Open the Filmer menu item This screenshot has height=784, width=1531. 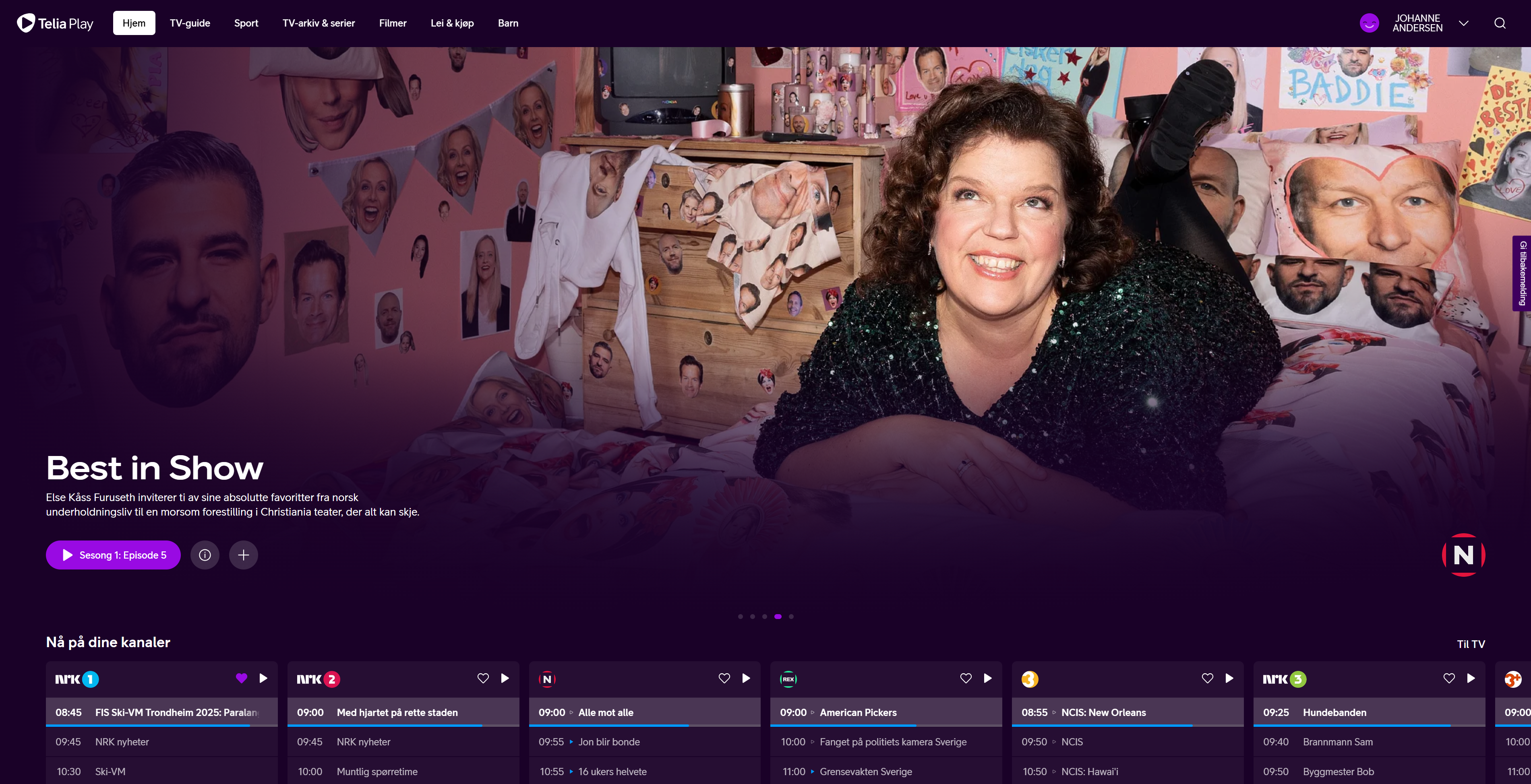[x=393, y=23]
